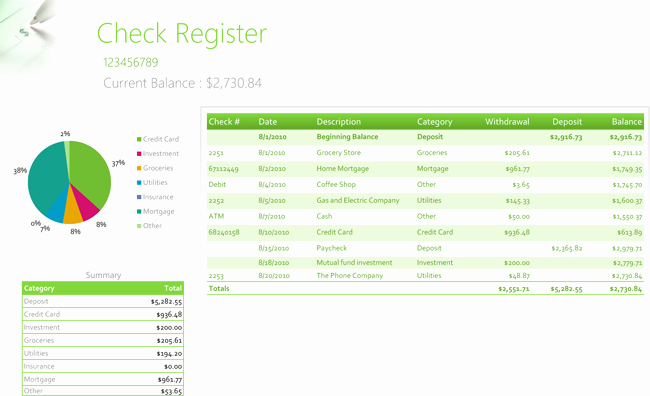Select the pink 8% Investment pie slice

click(85, 205)
